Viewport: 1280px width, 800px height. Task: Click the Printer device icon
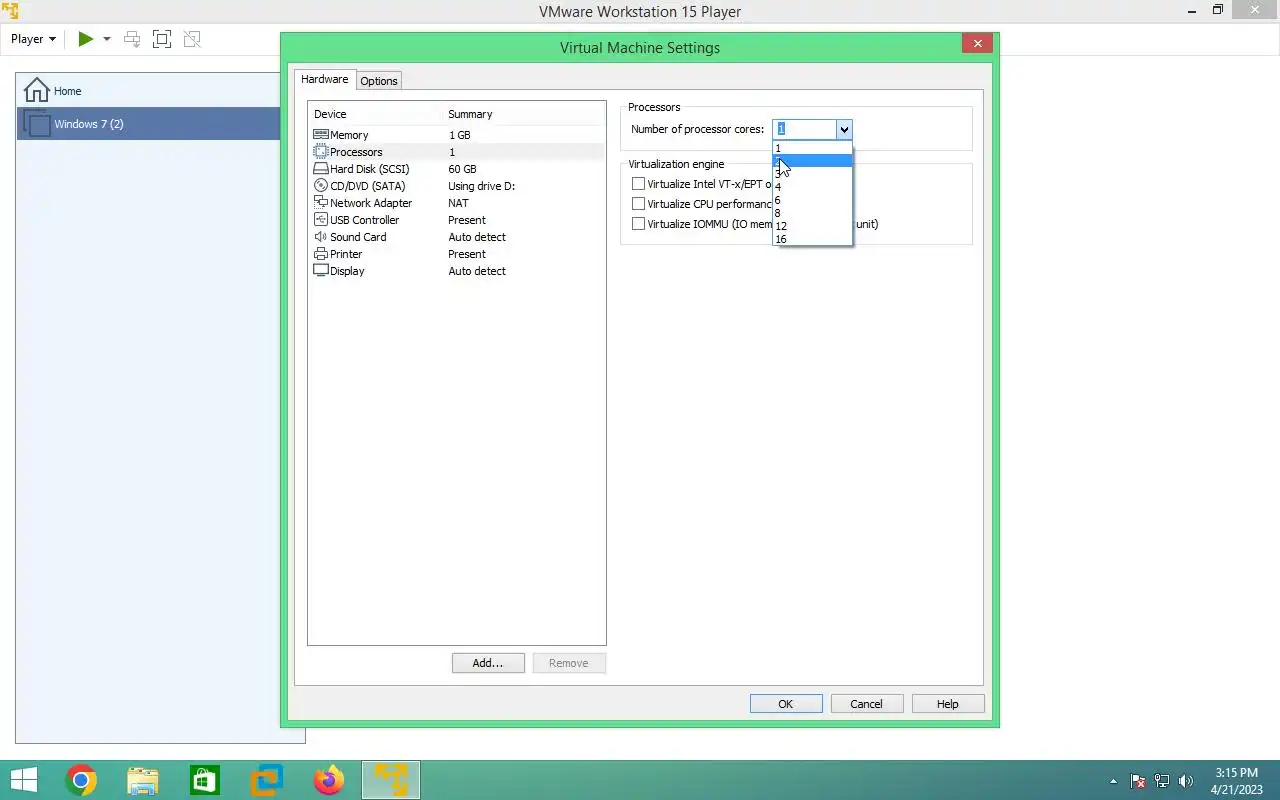point(321,254)
